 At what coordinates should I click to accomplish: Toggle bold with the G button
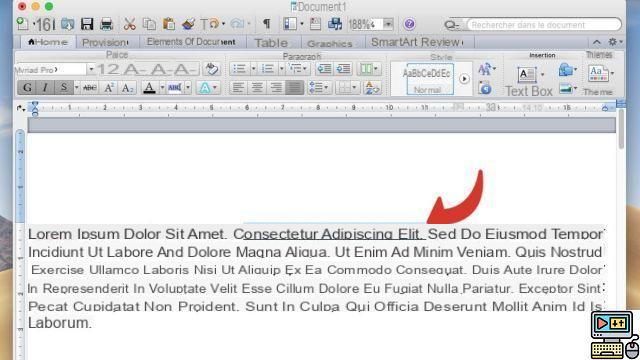[27, 87]
